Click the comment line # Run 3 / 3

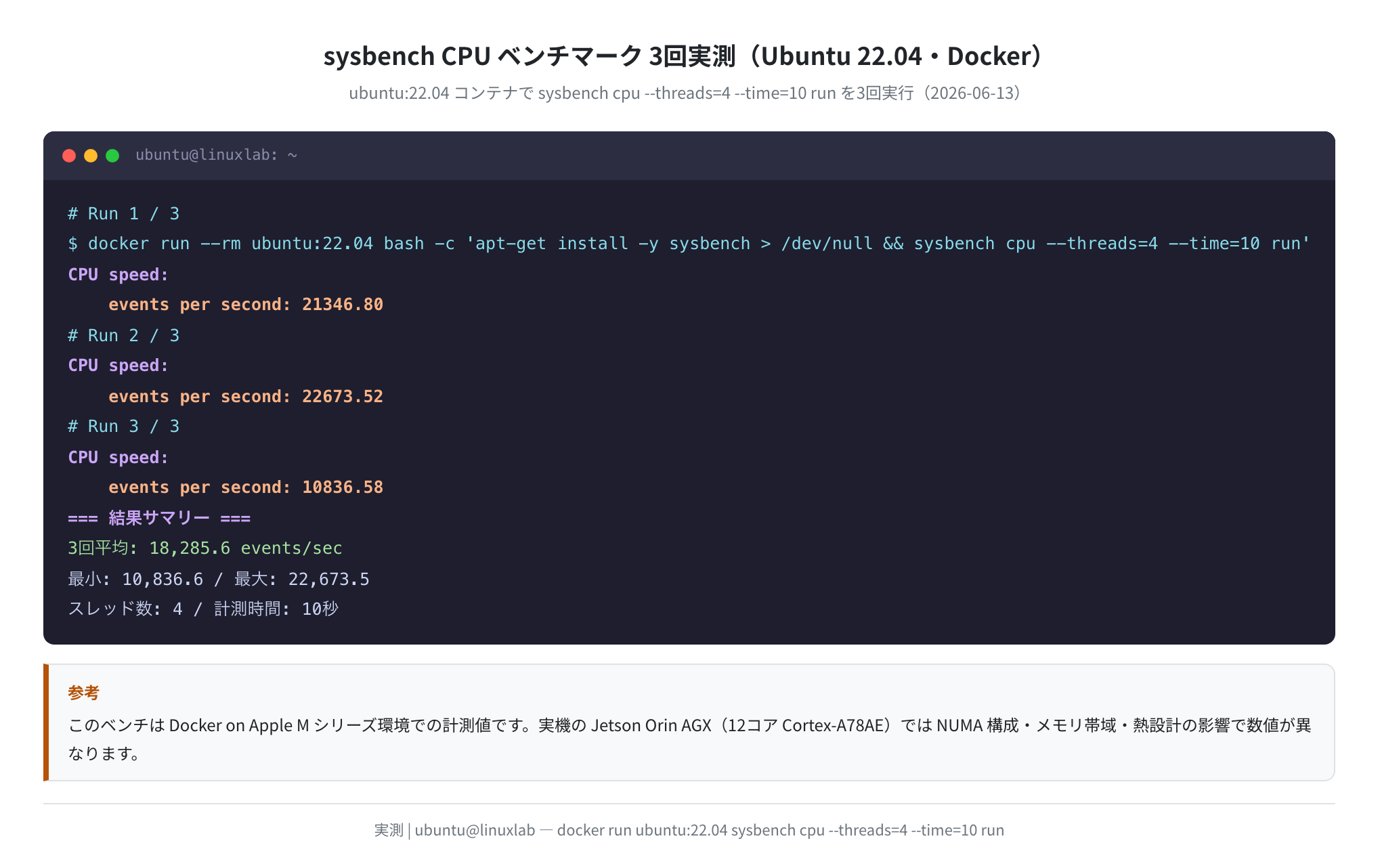click(124, 427)
